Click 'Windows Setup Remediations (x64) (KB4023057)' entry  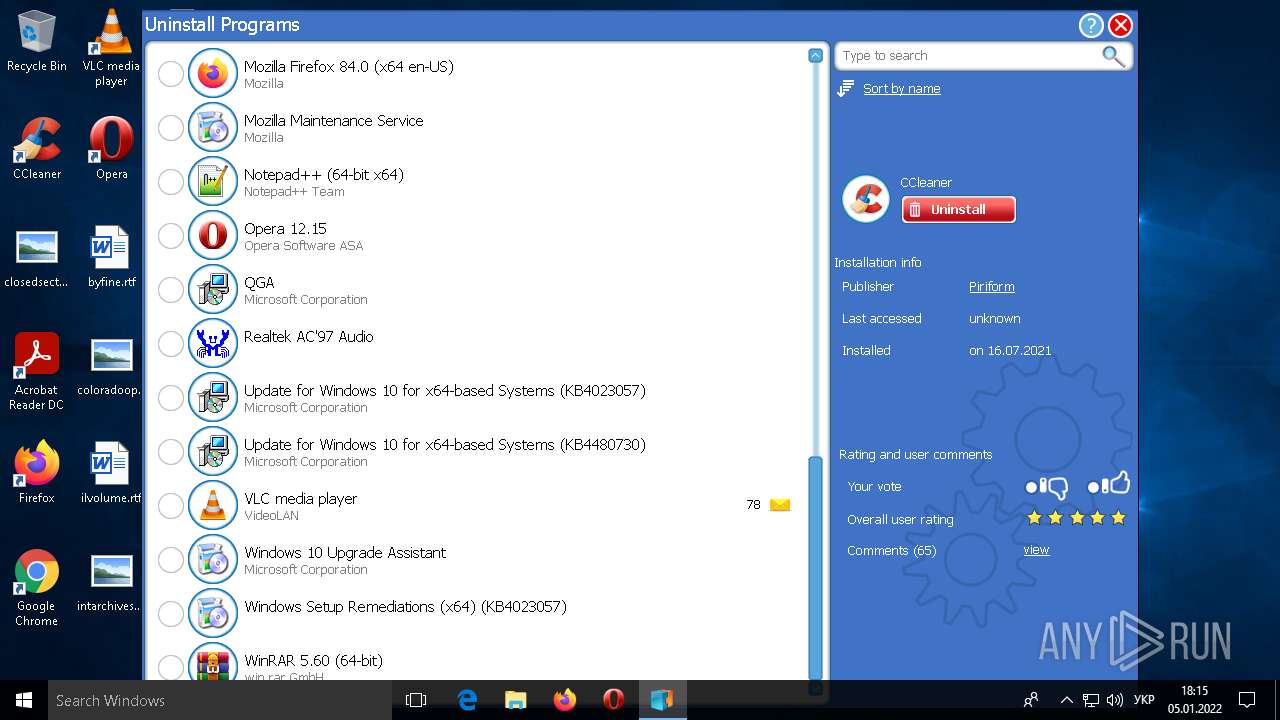pyautogui.click(x=405, y=607)
